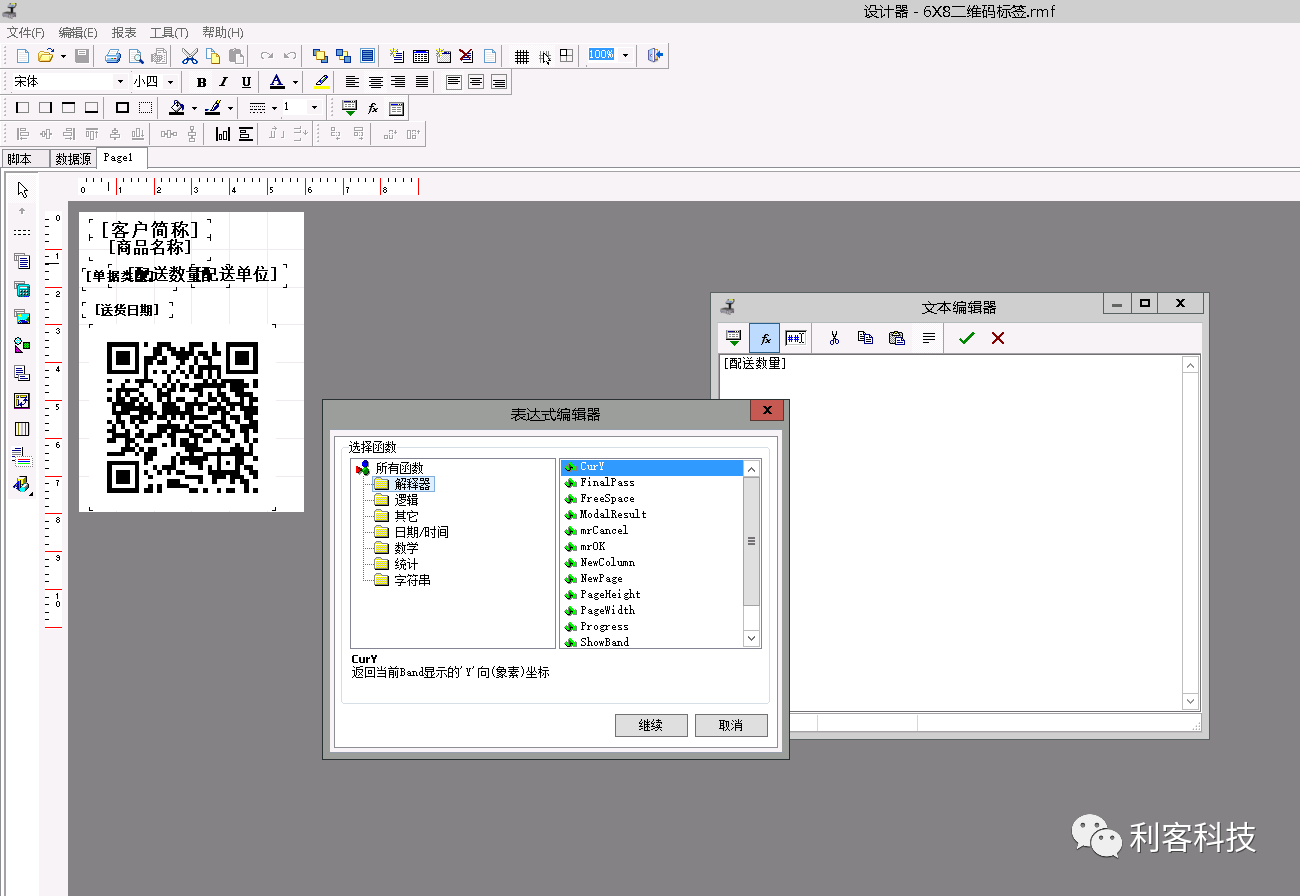Select PageHeight in the function list
The height and width of the screenshot is (896, 1300).
tap(610, 594)
